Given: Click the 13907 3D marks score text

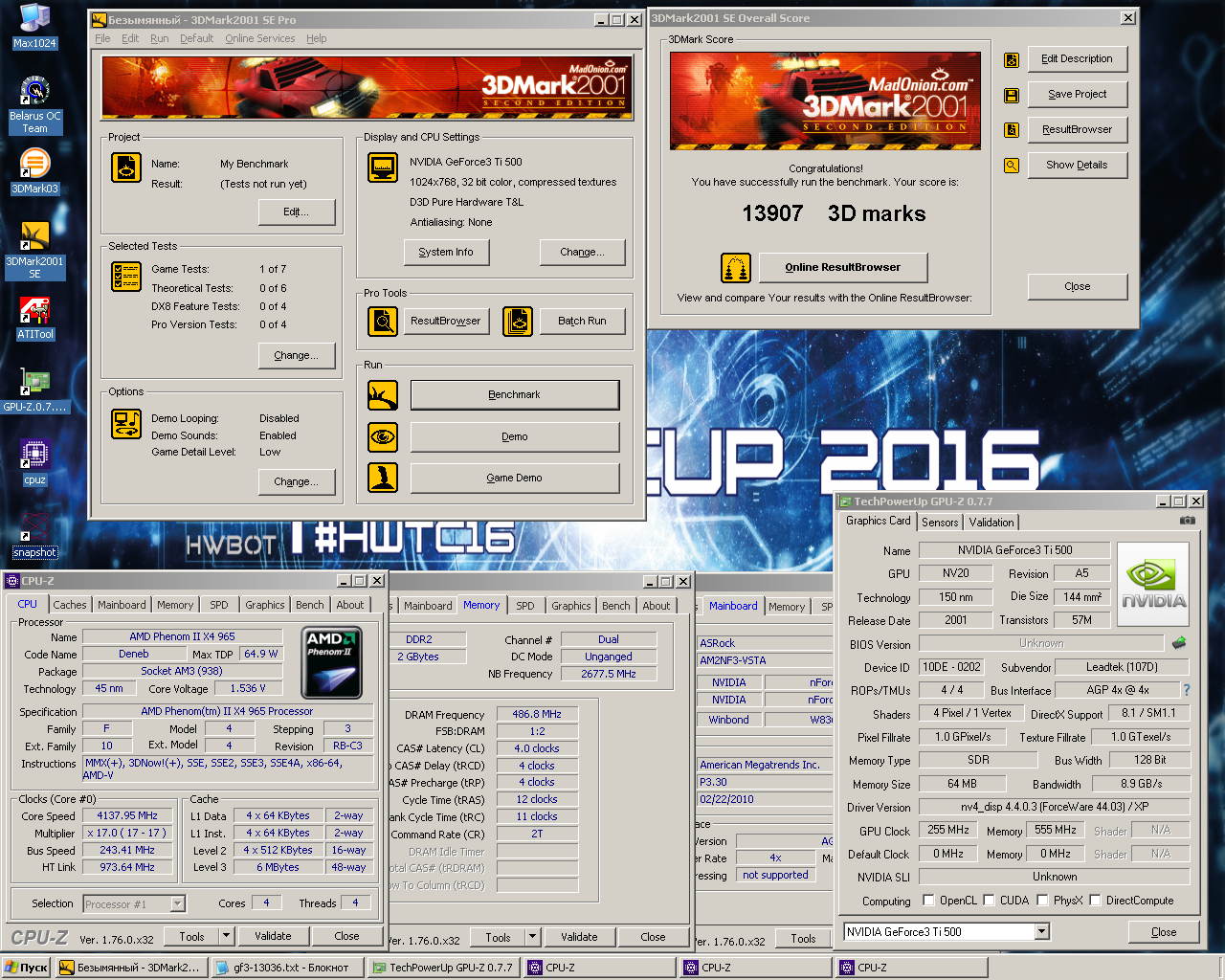Looking at the screenshot, I should pos(834,213).
